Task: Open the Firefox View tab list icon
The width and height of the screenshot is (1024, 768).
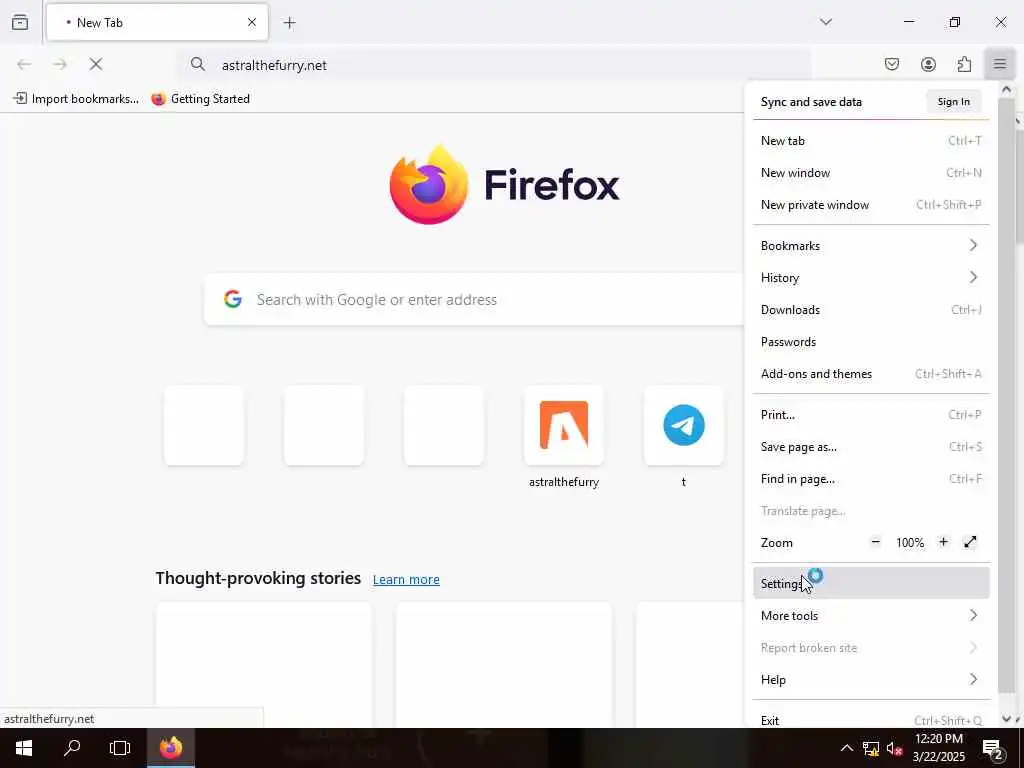Action: pos(20,22)
